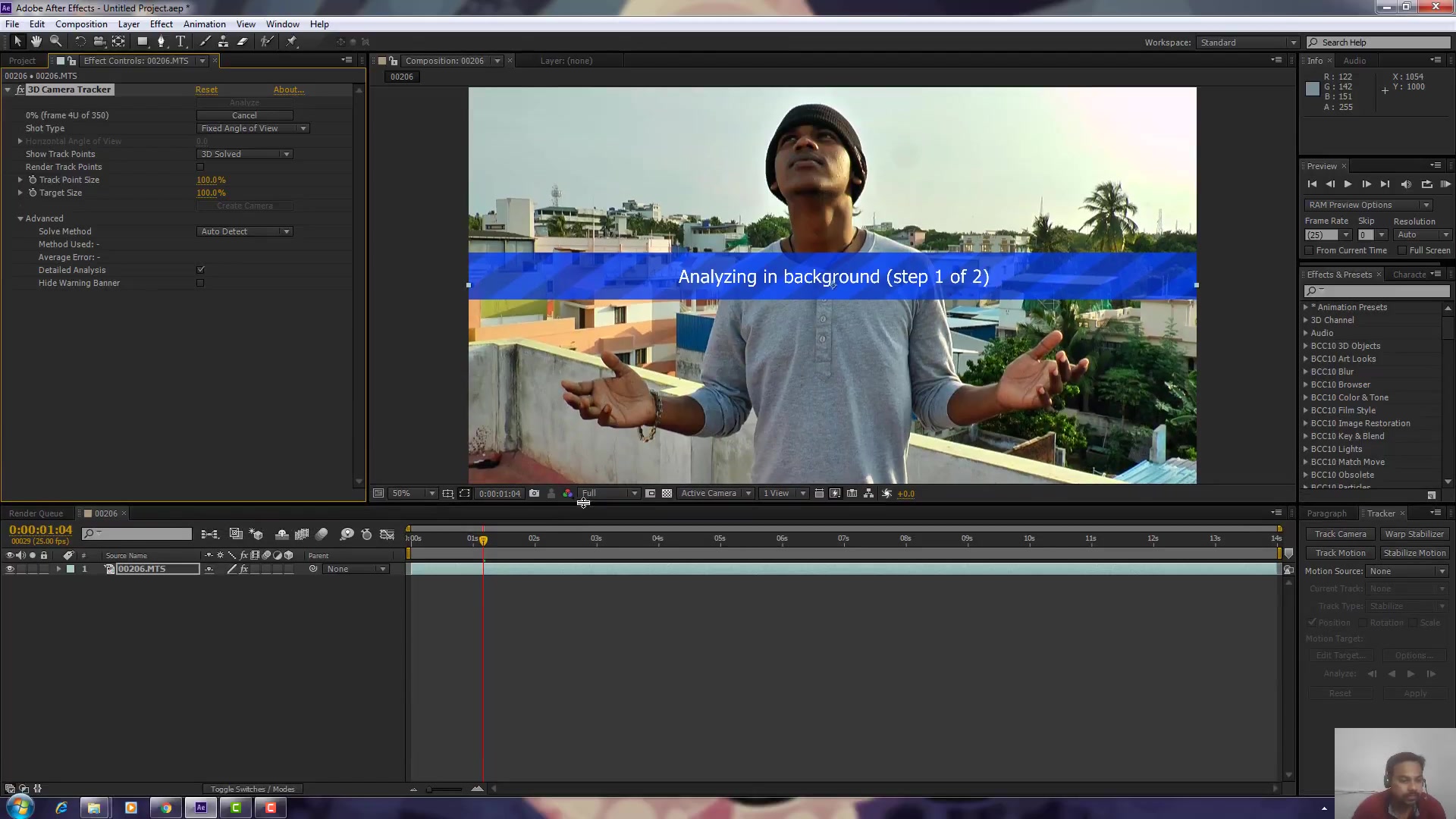Image resolution: width=1456 pixels, height=819 pixels.
Task: Hide the 00206.MTS layer with eye toggle
Action: pyautogui.click(x=10, y=570)
